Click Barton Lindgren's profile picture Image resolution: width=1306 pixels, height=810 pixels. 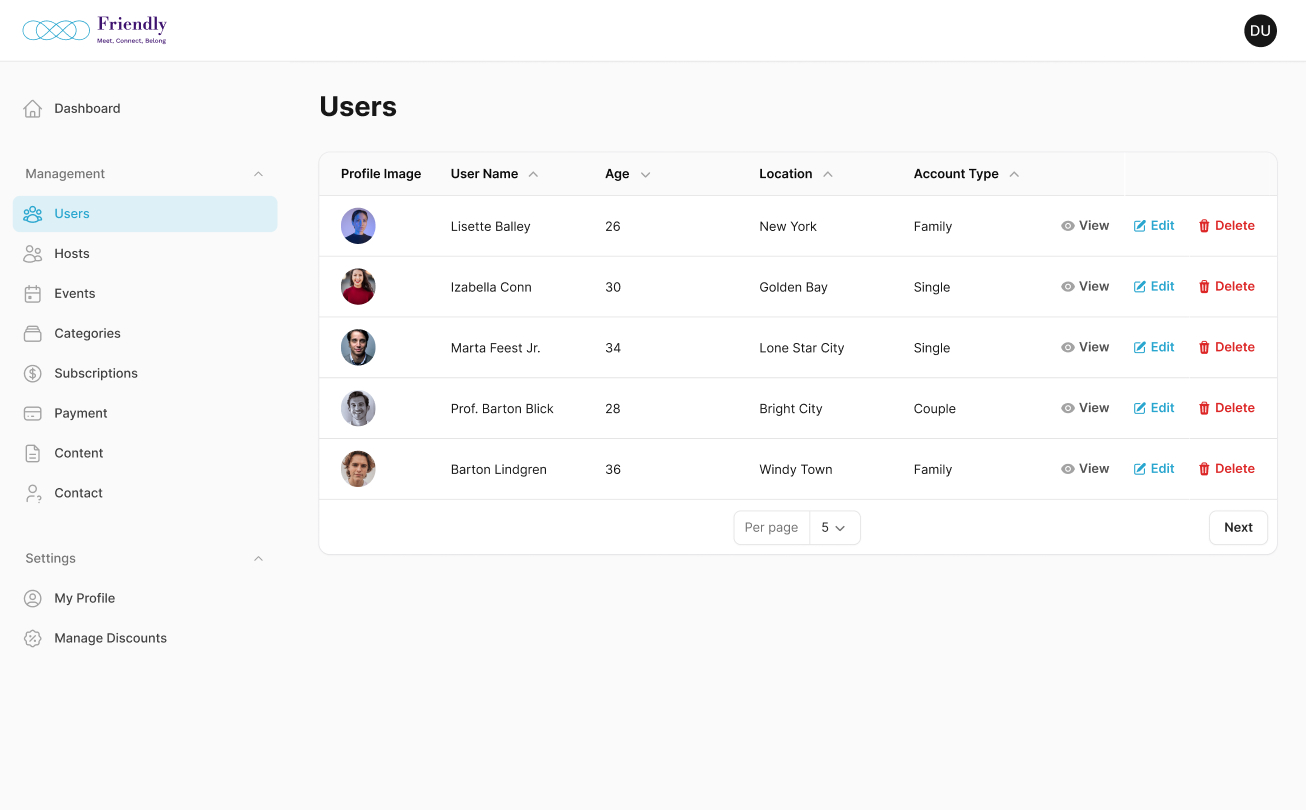(358, 469)
